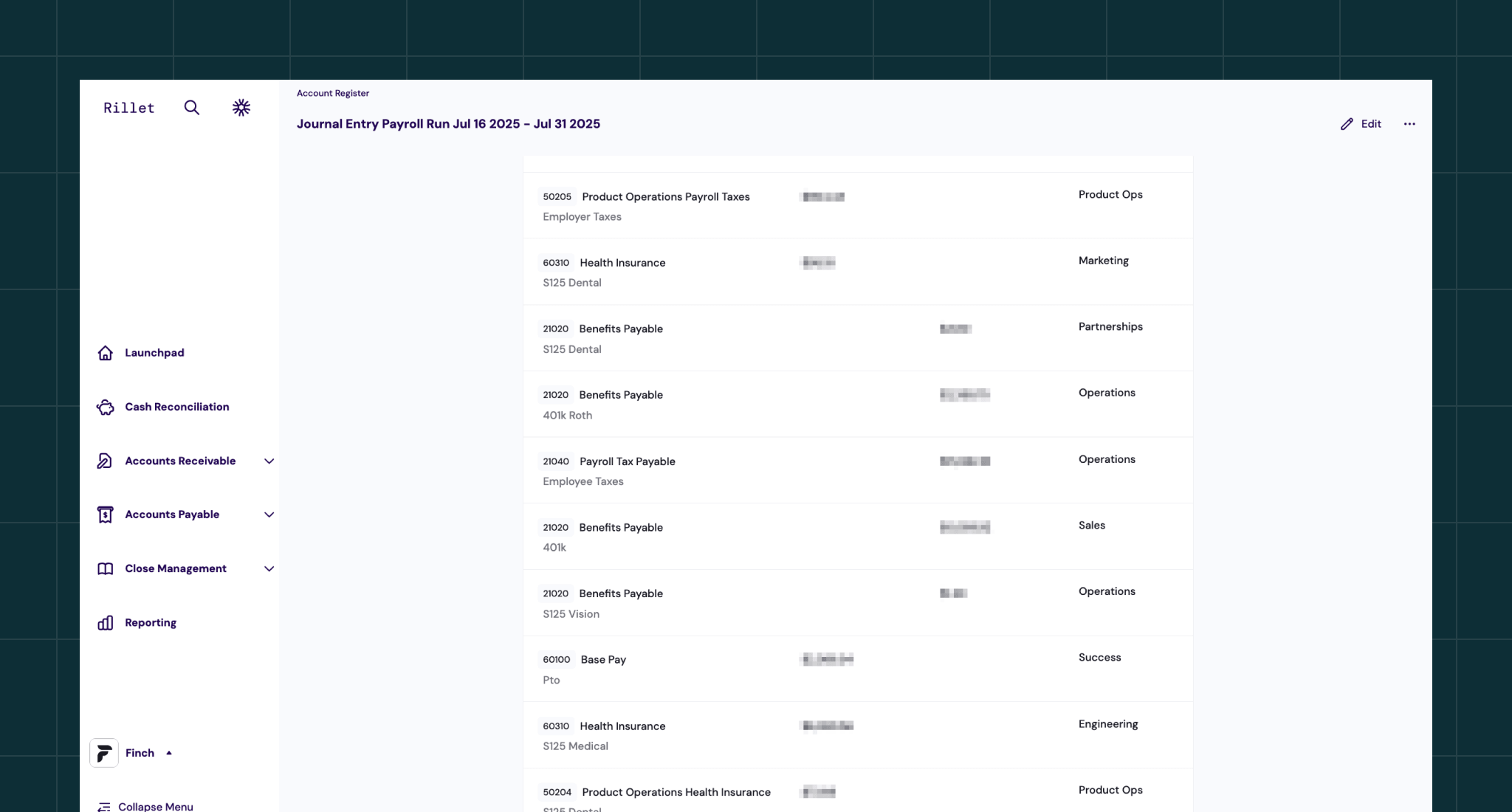This screenshot has height=812, width=1512.
Task: Collapse the Finch account menu caret
Action: coord(168,753)
